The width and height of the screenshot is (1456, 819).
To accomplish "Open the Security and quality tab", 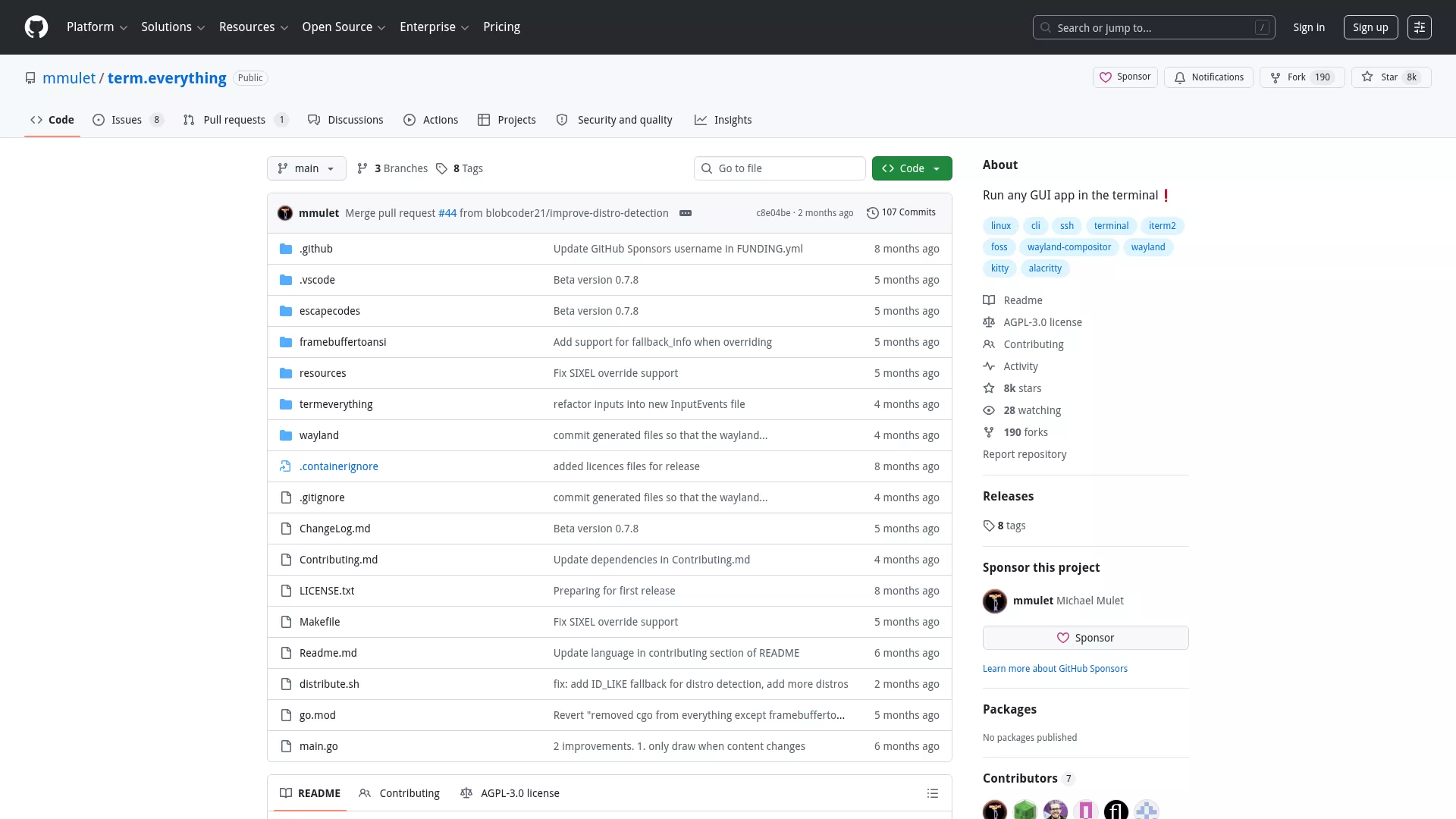I will click(614, 120).
